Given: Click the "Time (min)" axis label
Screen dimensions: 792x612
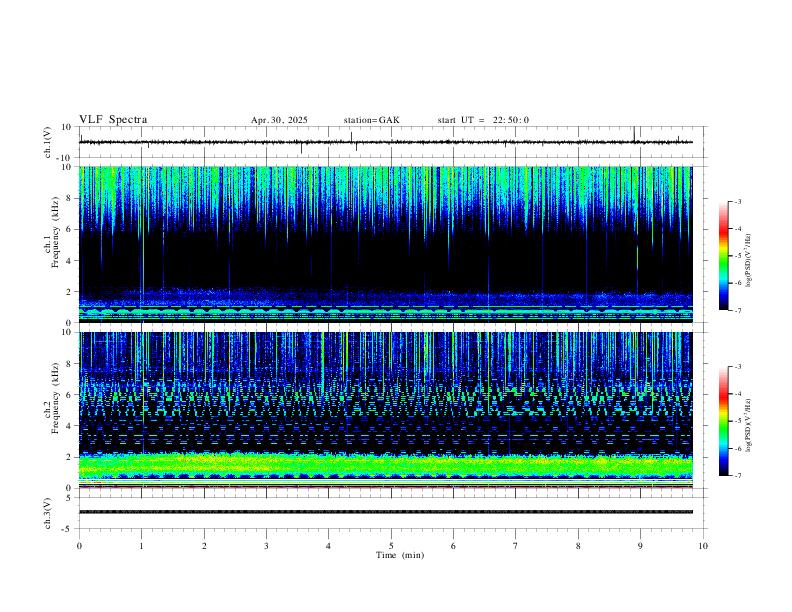Looking at the screenshot, I should click(x=400, y=555).
